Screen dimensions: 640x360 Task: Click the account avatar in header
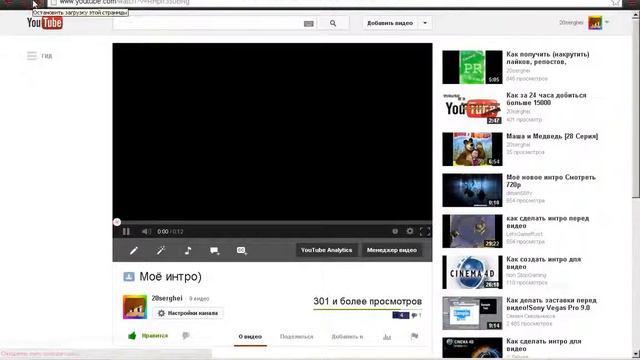pyautogui.click(x=595, y=23)
